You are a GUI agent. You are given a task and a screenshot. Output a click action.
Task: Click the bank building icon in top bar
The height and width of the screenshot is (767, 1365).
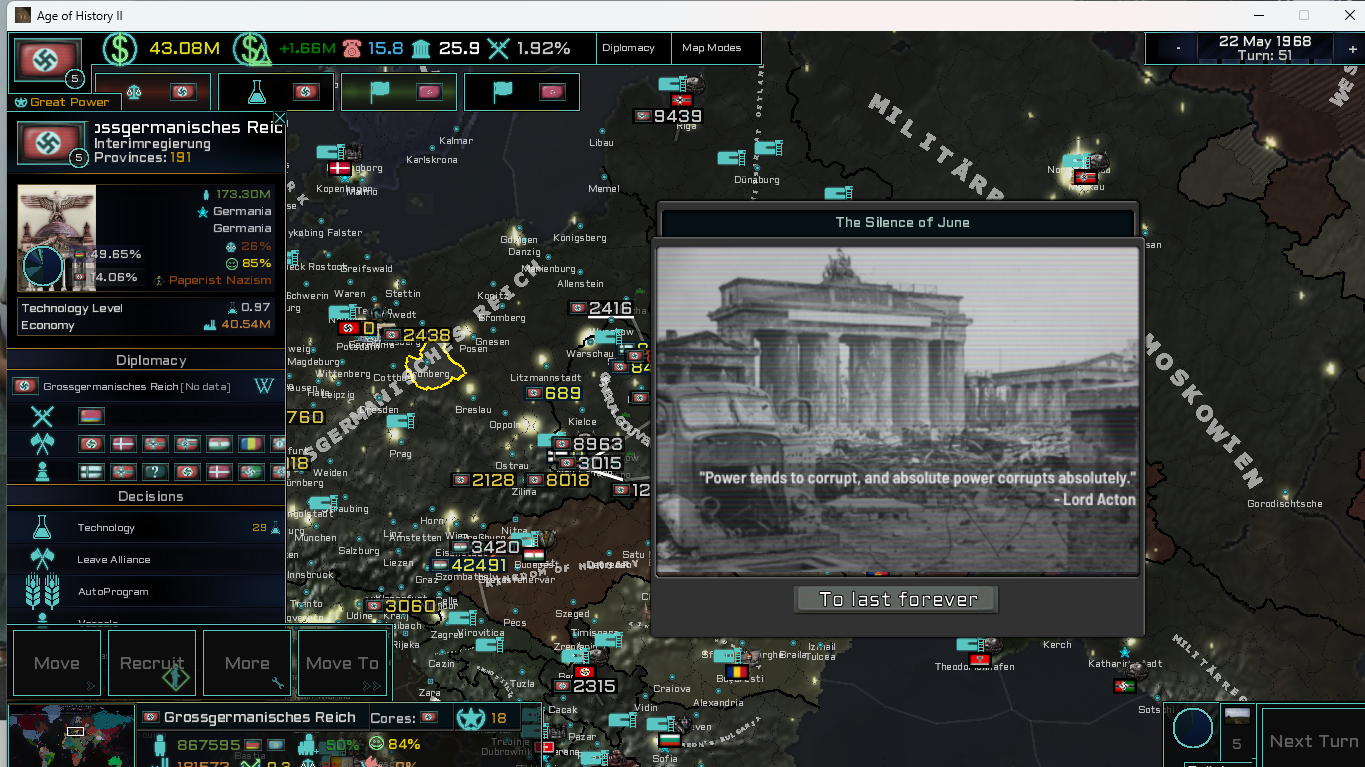tap(421, 48)
